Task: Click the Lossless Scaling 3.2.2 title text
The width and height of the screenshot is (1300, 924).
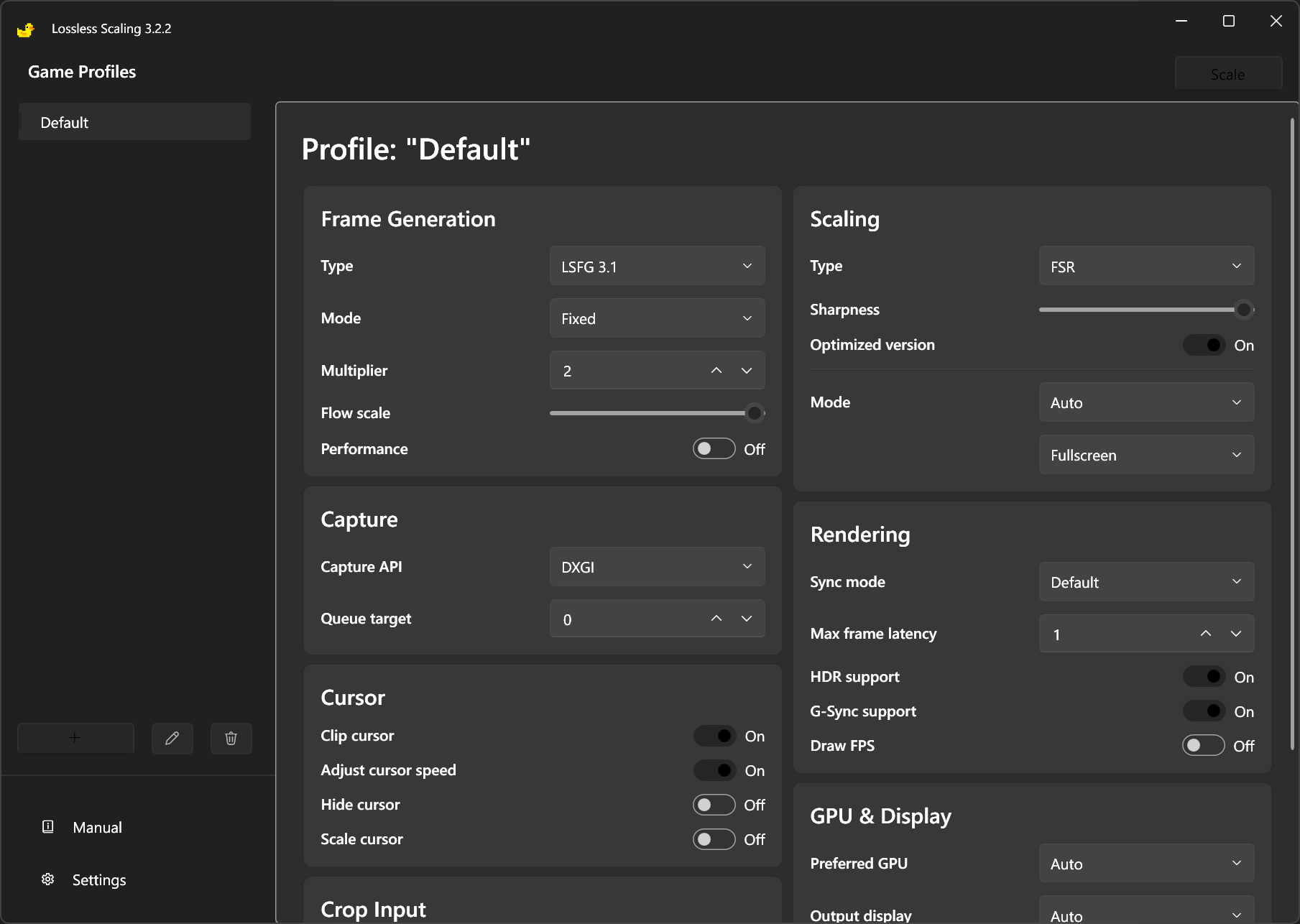Action: tap(111, 29)
